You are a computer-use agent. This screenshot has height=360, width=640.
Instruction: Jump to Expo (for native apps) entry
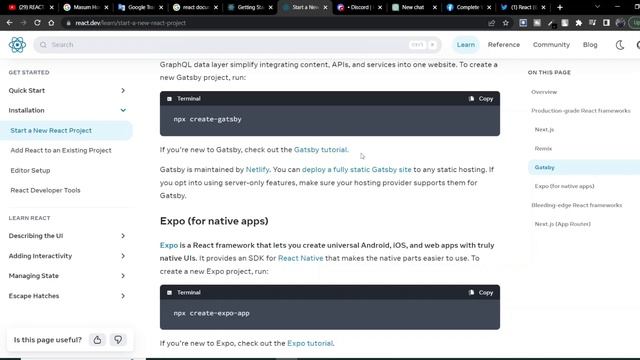(564, 186)
